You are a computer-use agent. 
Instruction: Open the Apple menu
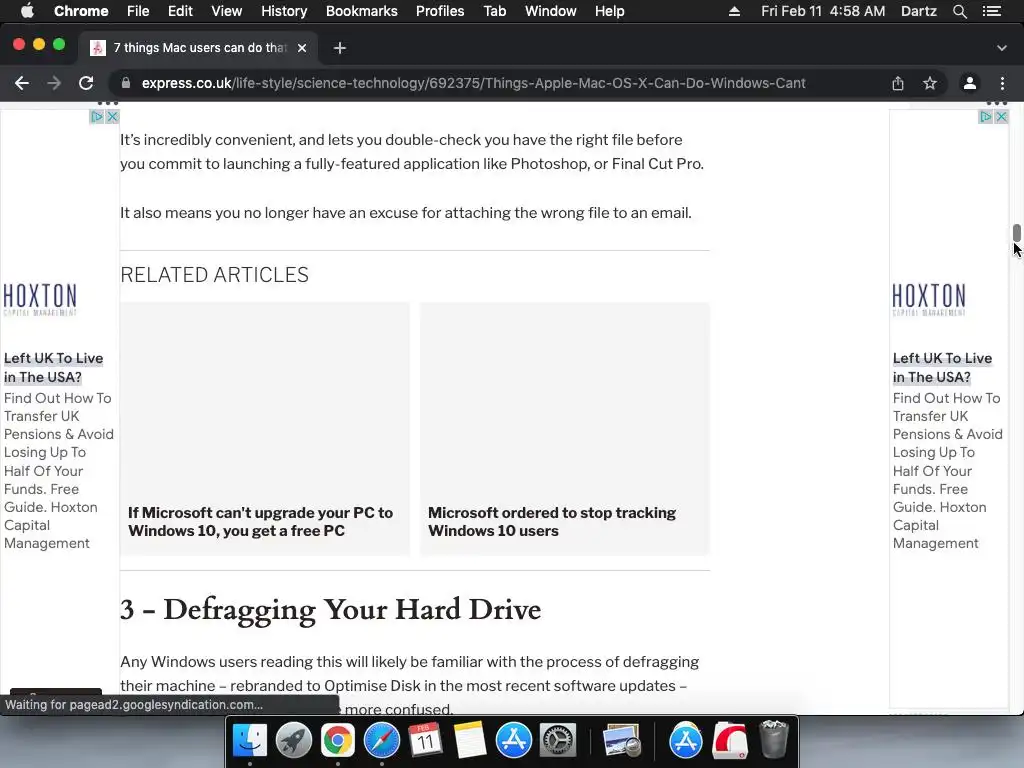(x=27, y=11)
